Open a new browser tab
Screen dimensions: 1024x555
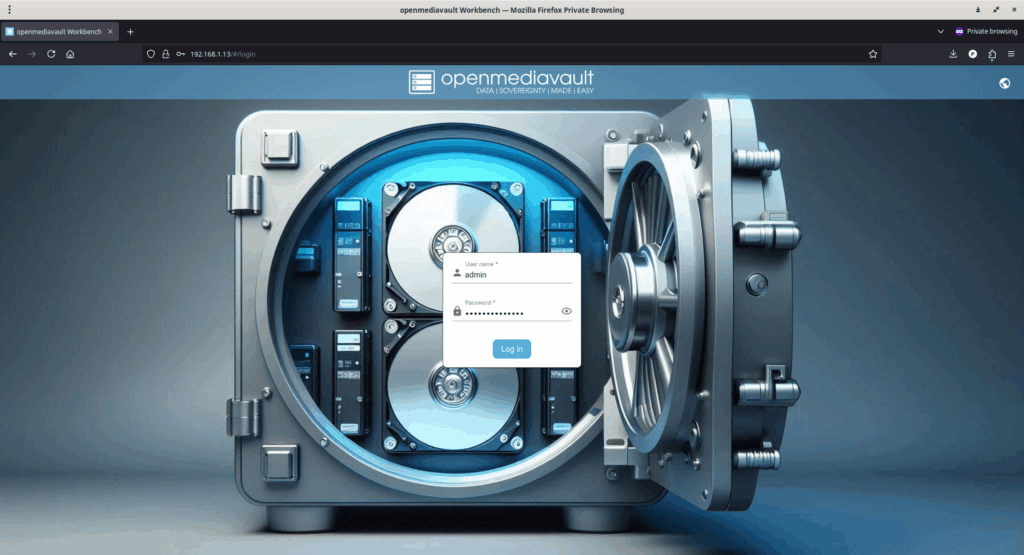point(131,31)
